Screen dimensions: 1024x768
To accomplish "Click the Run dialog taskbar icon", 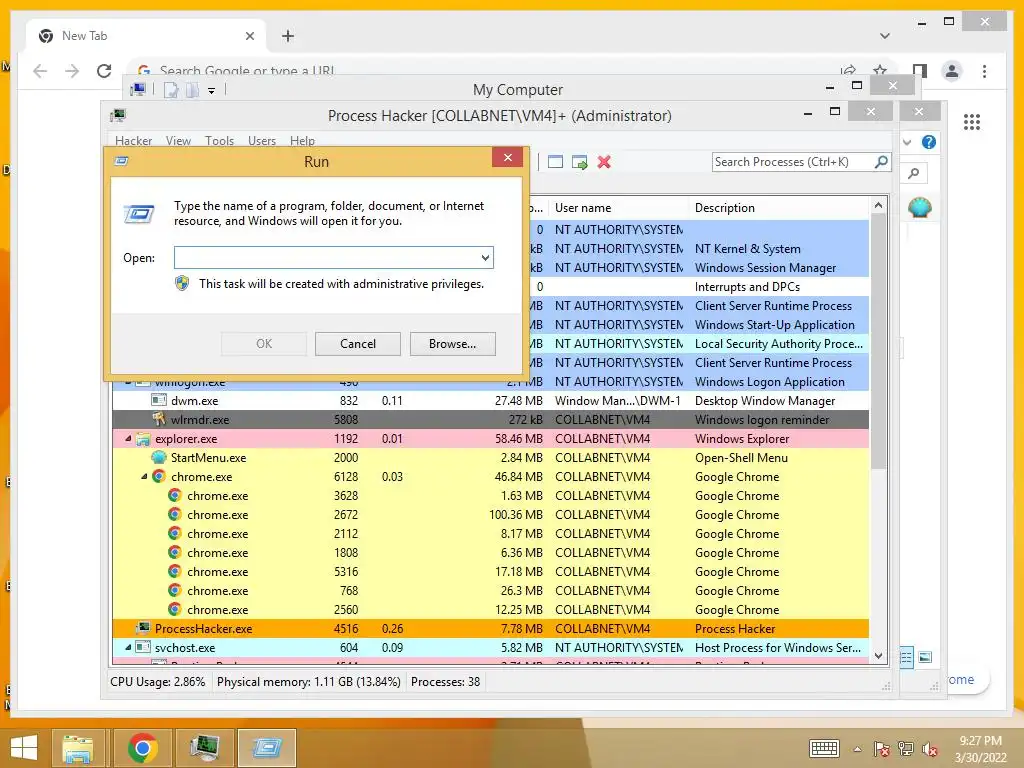I will 266,748.
